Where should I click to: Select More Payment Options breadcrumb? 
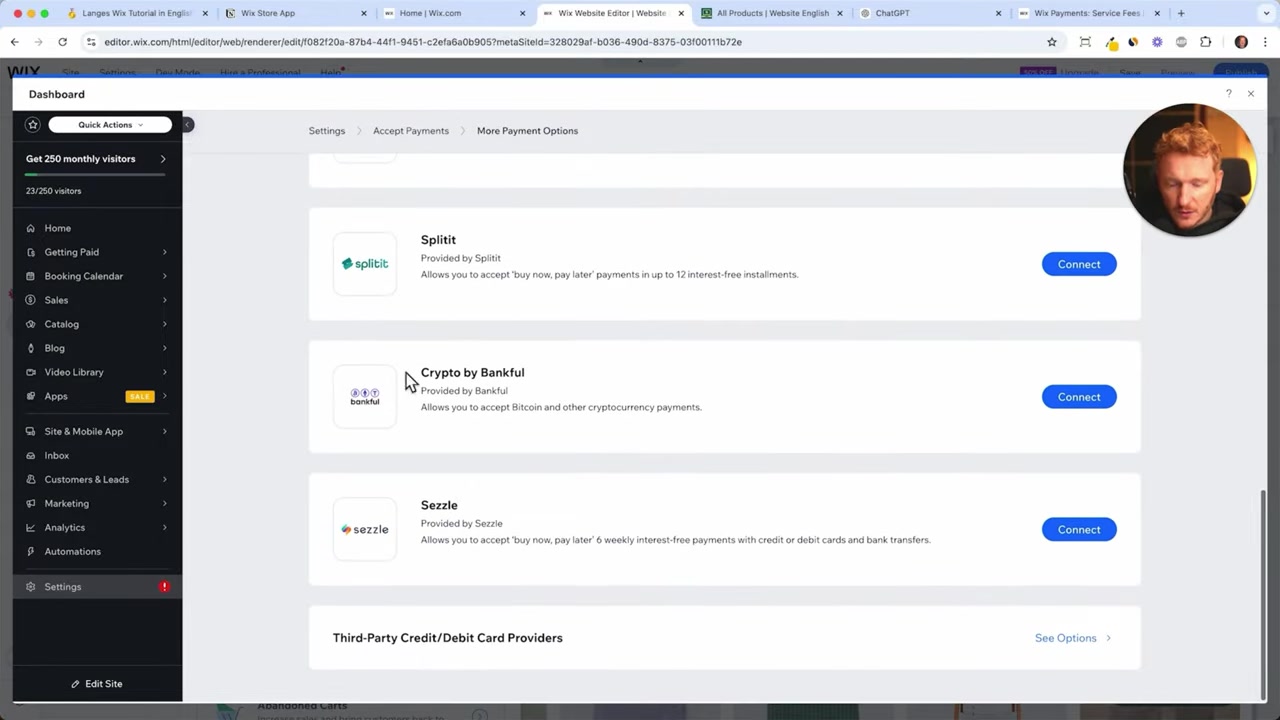coord(527,131)
